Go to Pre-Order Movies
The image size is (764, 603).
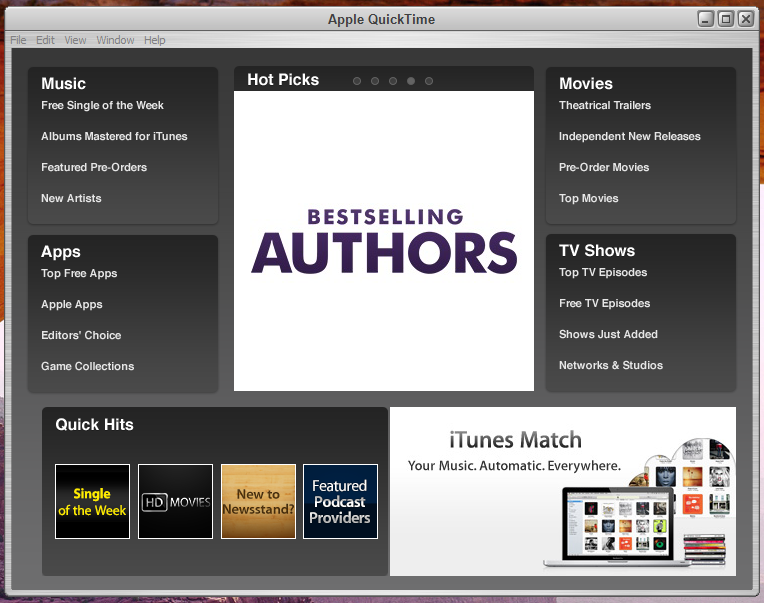(x=604, y=167)
